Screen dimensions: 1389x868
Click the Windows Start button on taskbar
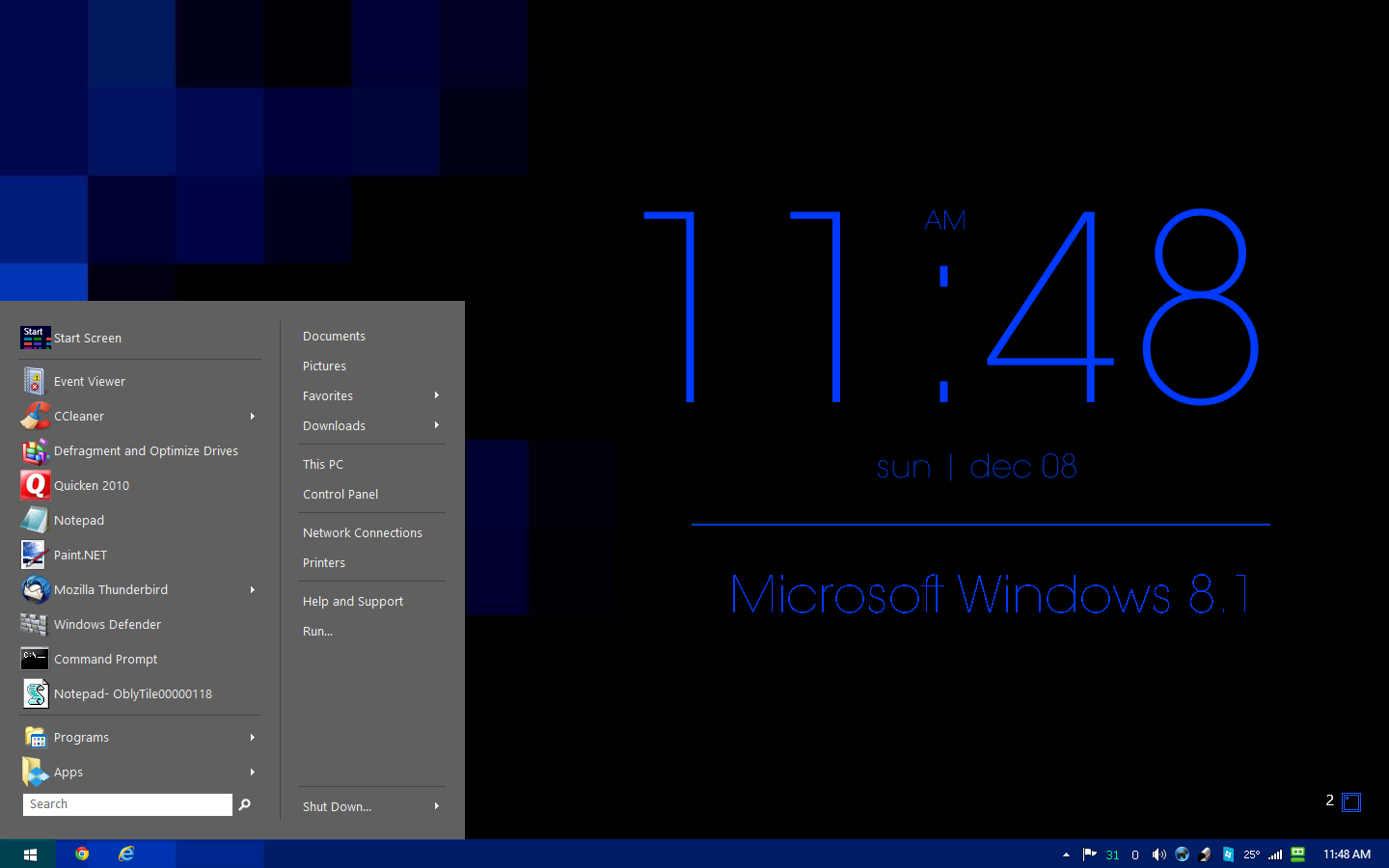(x=30, y=854)
